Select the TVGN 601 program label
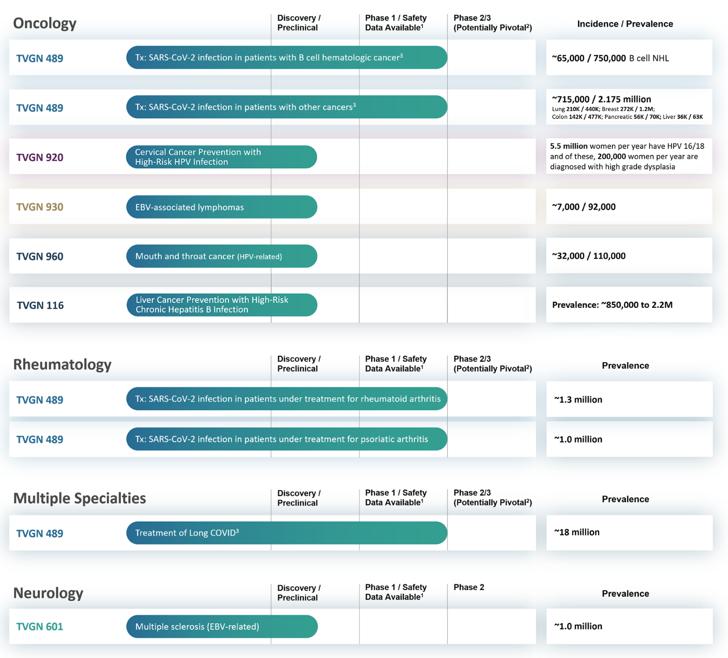The height and width of the screenshot is (658, 728). click(x=40, y=627)
